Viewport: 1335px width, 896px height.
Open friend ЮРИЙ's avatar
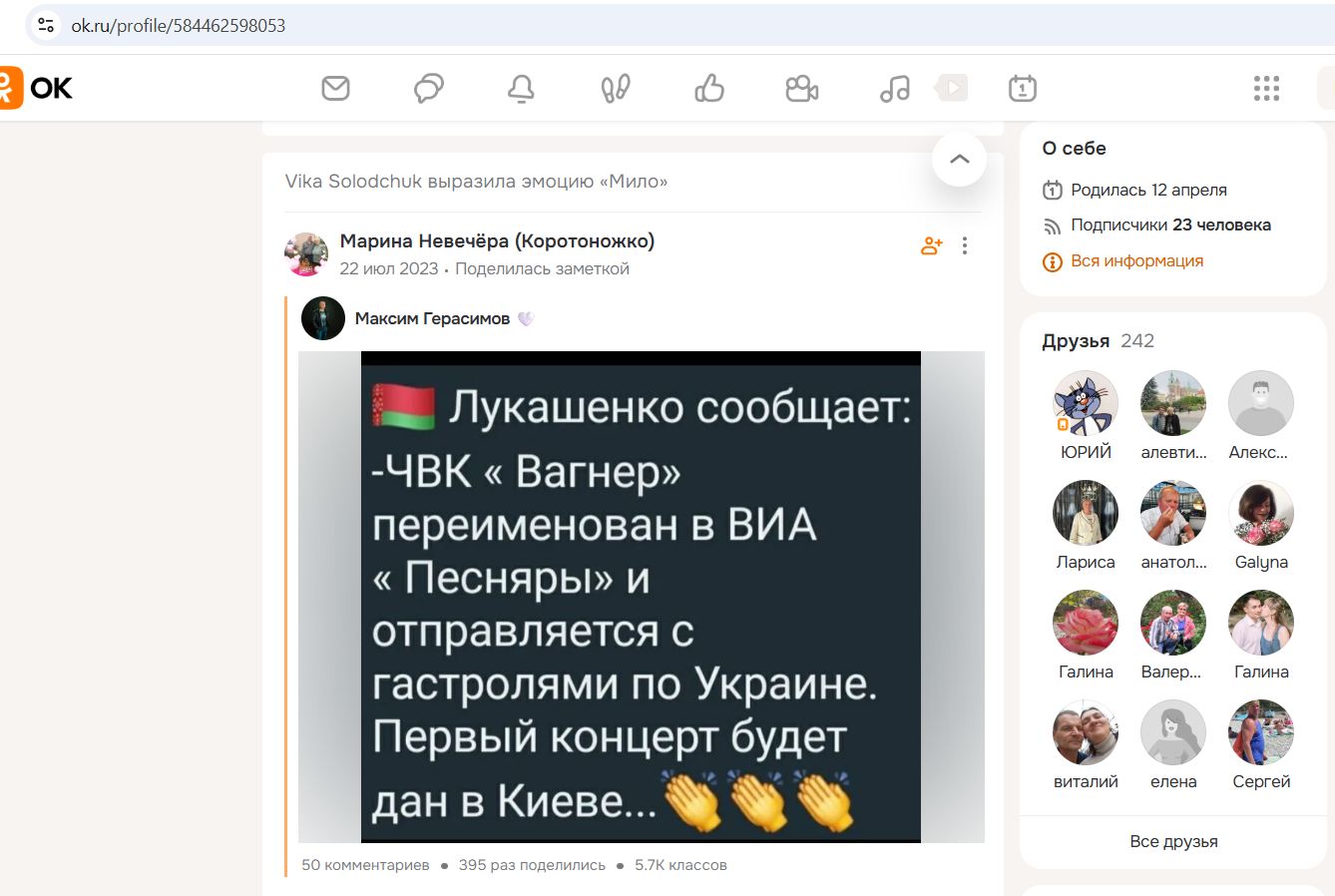coord(1086,403)
